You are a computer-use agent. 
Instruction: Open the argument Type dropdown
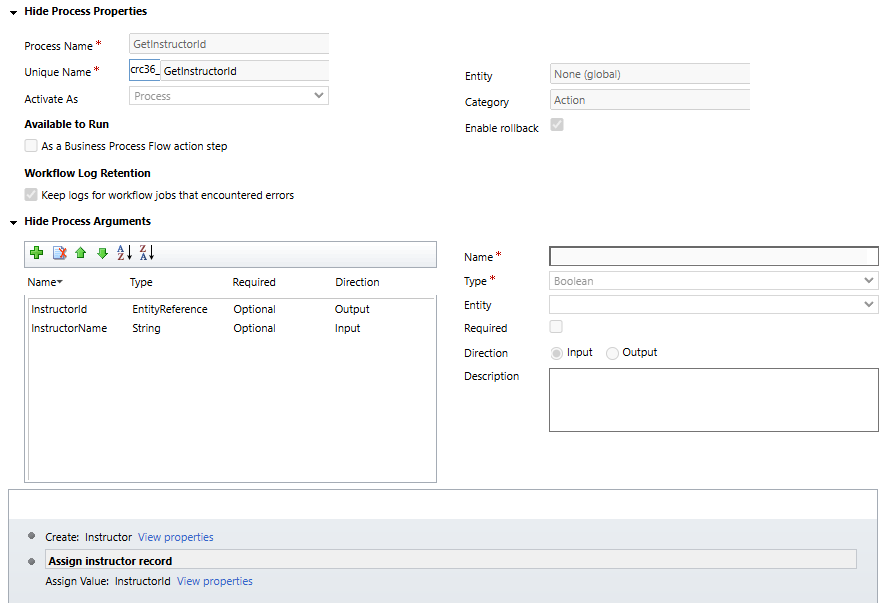[x=713, y=281]
